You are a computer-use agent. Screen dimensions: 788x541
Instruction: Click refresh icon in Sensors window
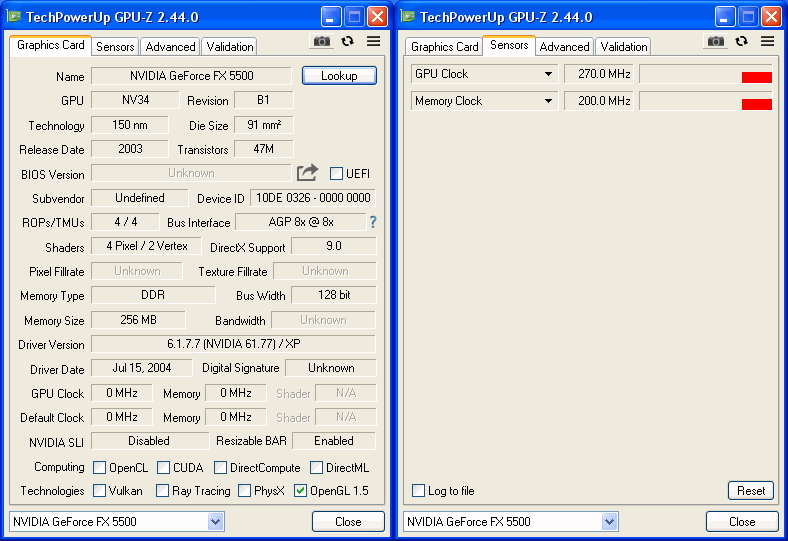tap(741, 41)
